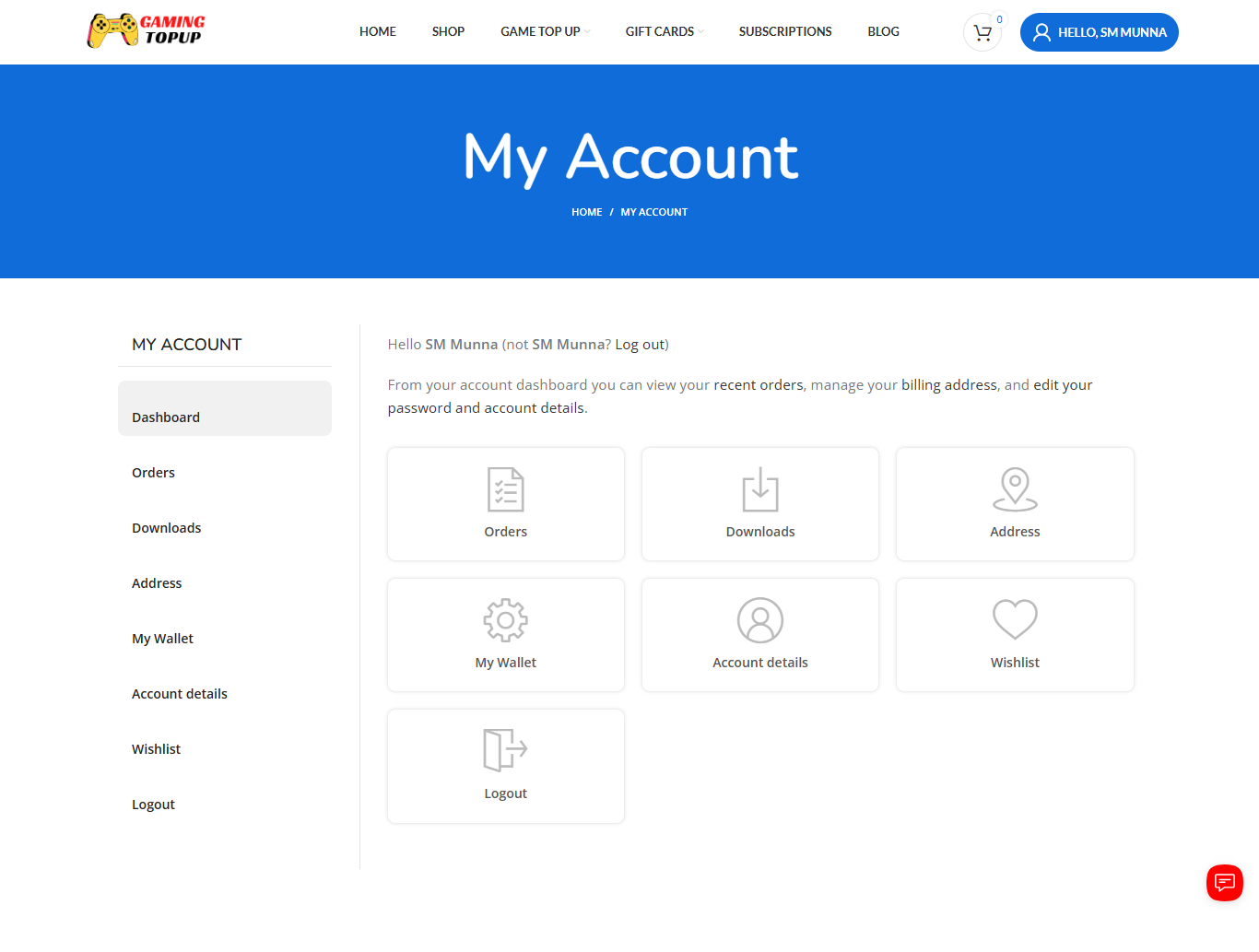Open the red live chat widget
Image resolution: width=1259 pixels, height=952 pixels.
click(x=1225, y=883)
